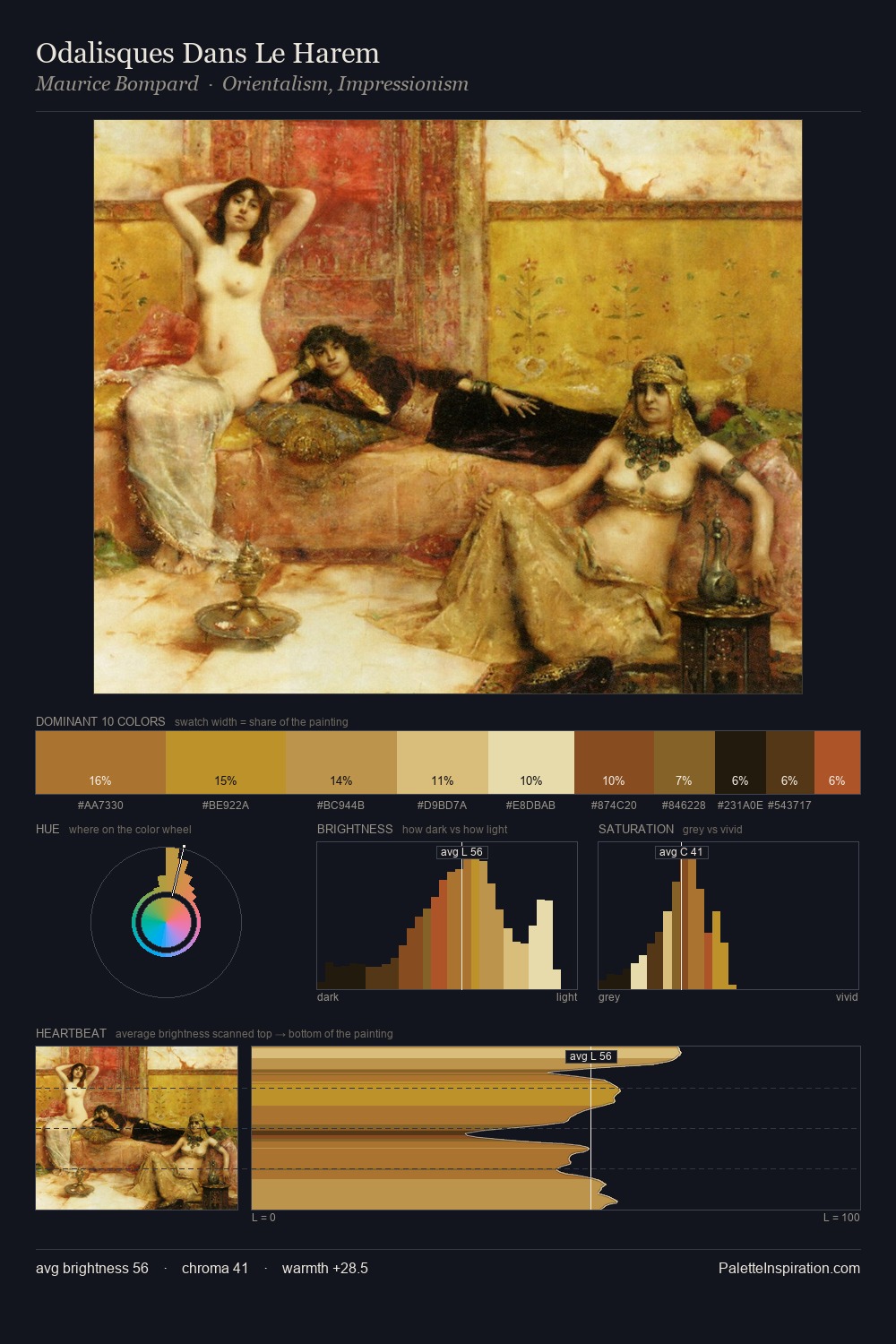Click the 16% swatch #AA7330
Viewport: 896px width, 1344px height.
[x=100, y=762]
